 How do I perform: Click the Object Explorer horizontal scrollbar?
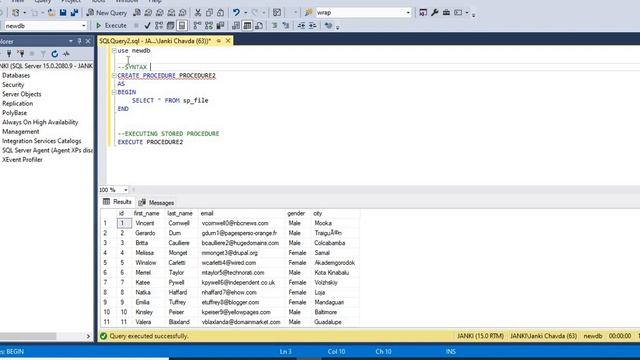(28, 336)
